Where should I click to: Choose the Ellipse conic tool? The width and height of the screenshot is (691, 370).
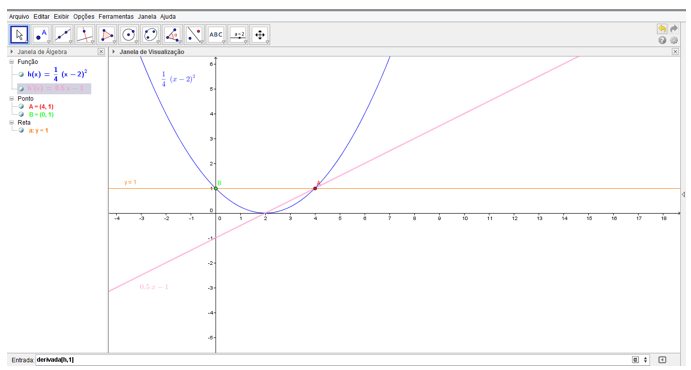(150, 35)
